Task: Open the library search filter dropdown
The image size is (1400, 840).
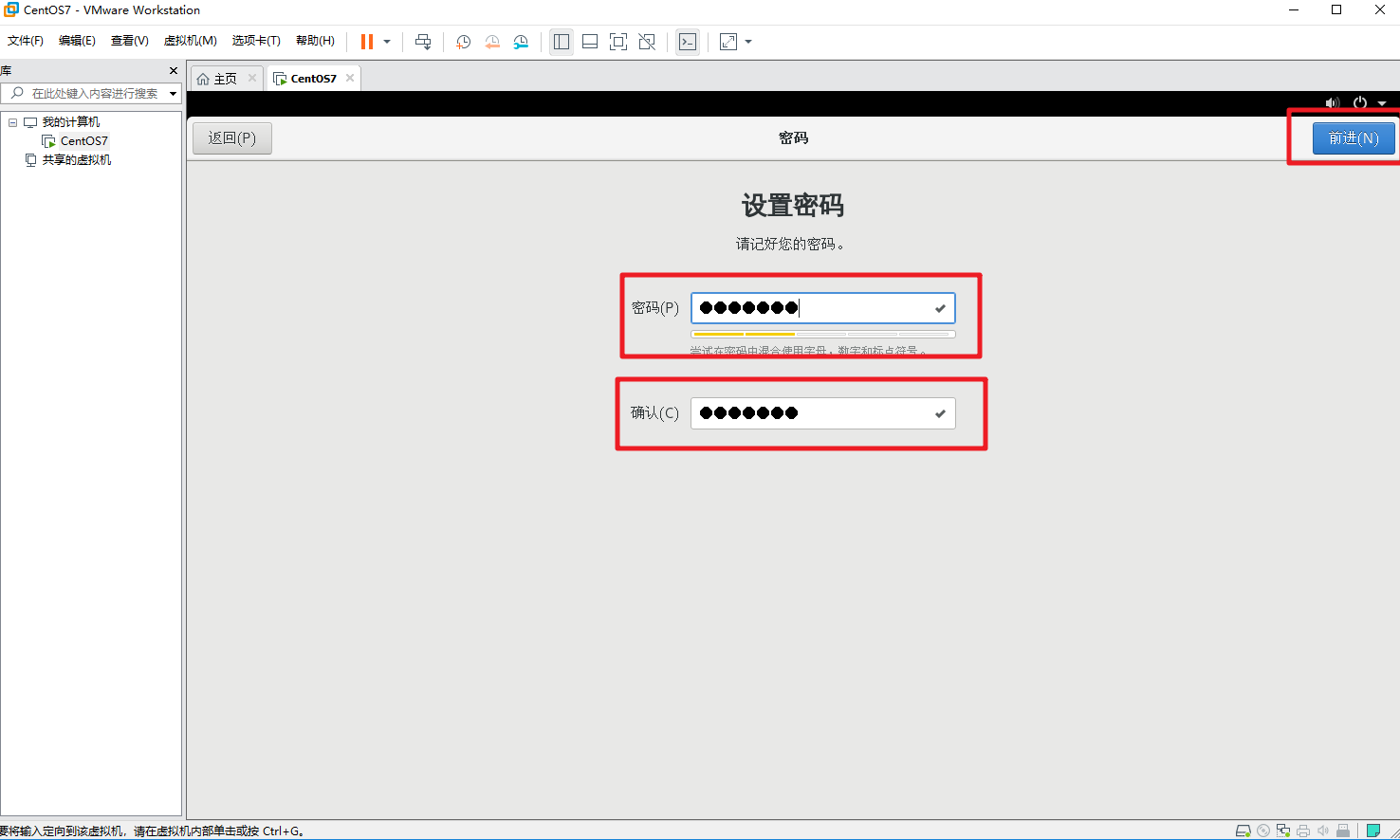Action: click(x=174, y=94)
